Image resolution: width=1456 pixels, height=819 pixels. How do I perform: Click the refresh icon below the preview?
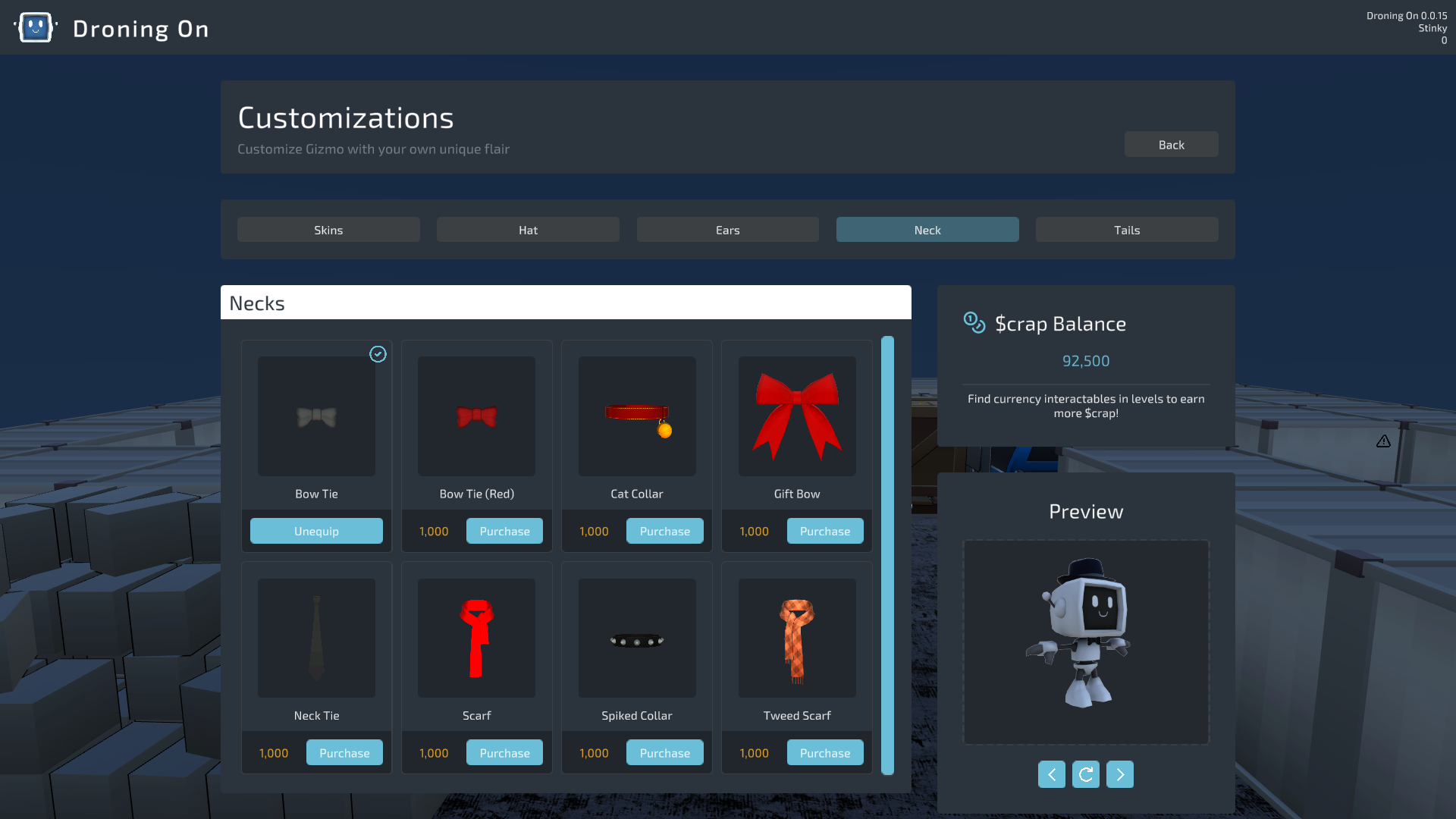1086,774
